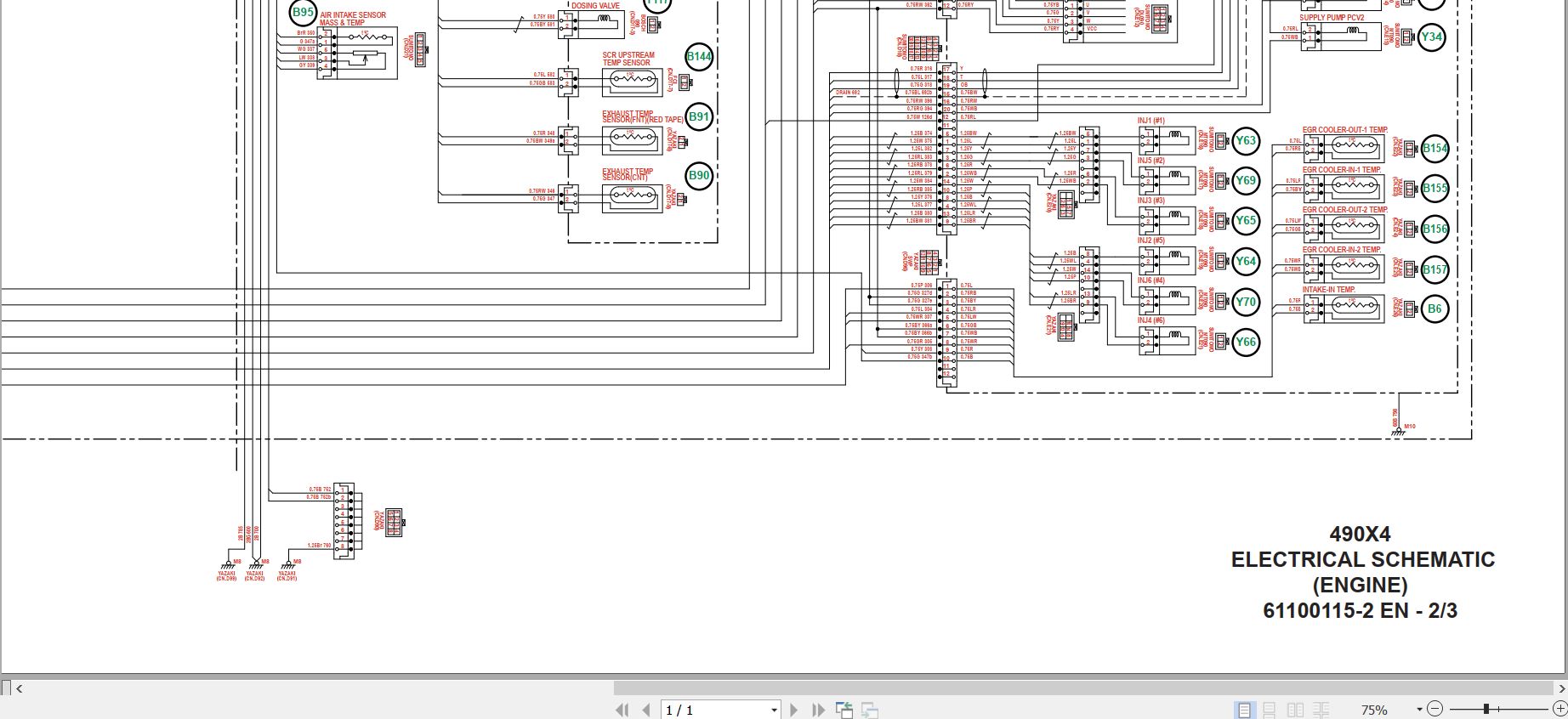Go to the previous page
This screenshot has width=1568, height=719.
click(x=646, y=710)
